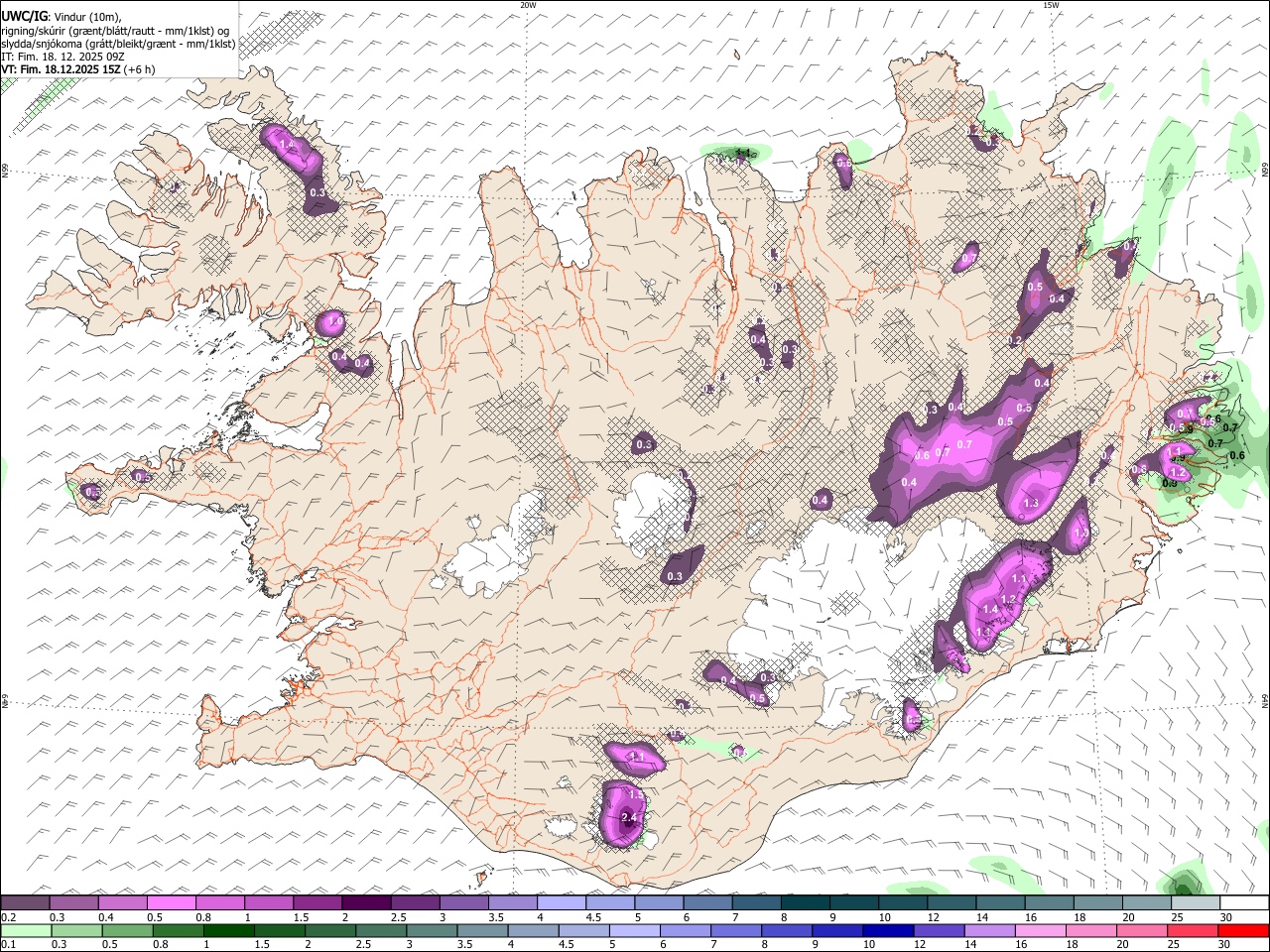Select the "IT: Fim. 18. 12. 2025 09Z" line
This screenshot has height=952, width=1270.
[x=63, y=57]
